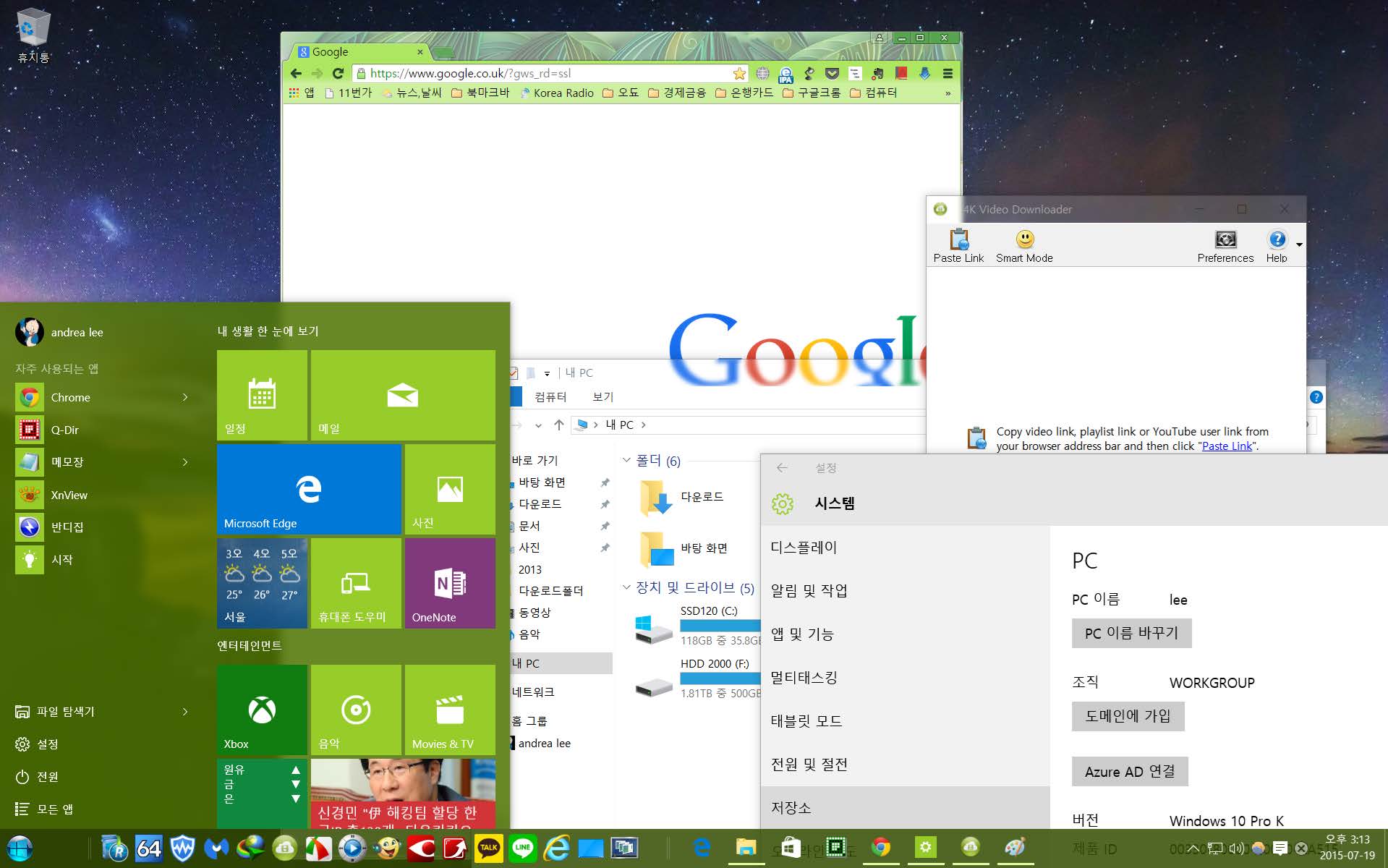The width and height of the screenshot is (1388, 868).
Task: Open the Korea Radio bookmark
Action: tap(557, 93)
